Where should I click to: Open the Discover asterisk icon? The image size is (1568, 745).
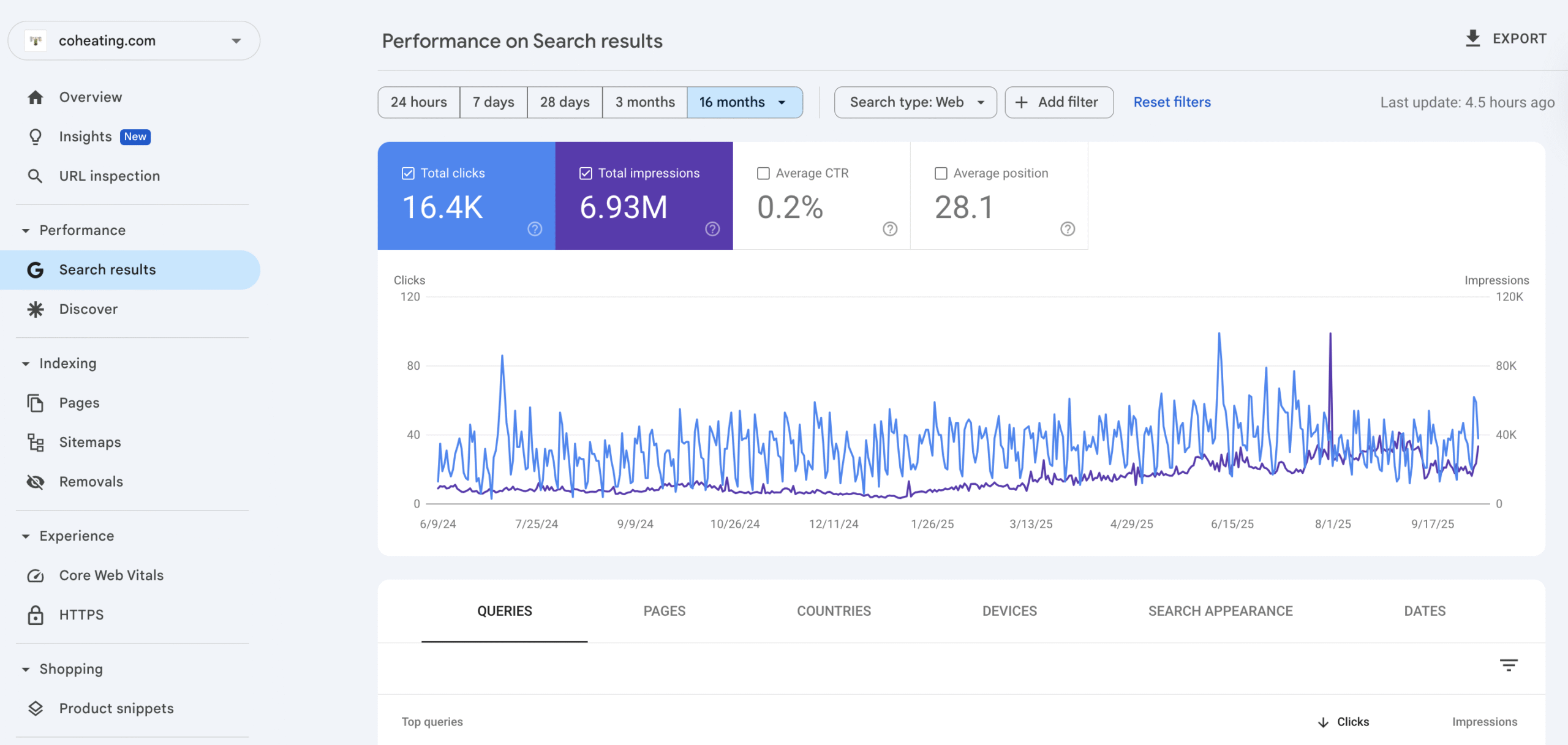36,309
